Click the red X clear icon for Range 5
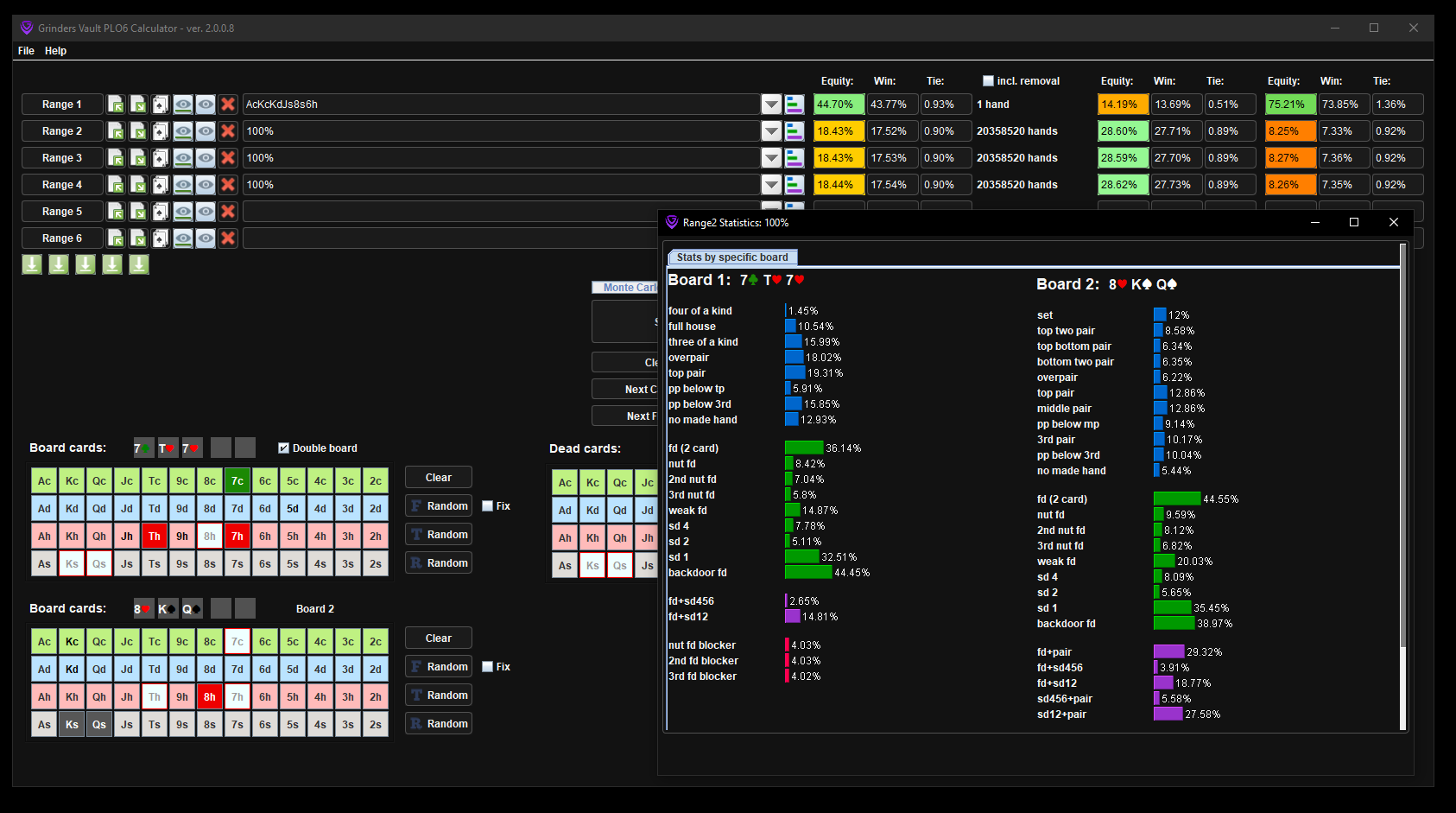1456x813 pixels. 228,212
